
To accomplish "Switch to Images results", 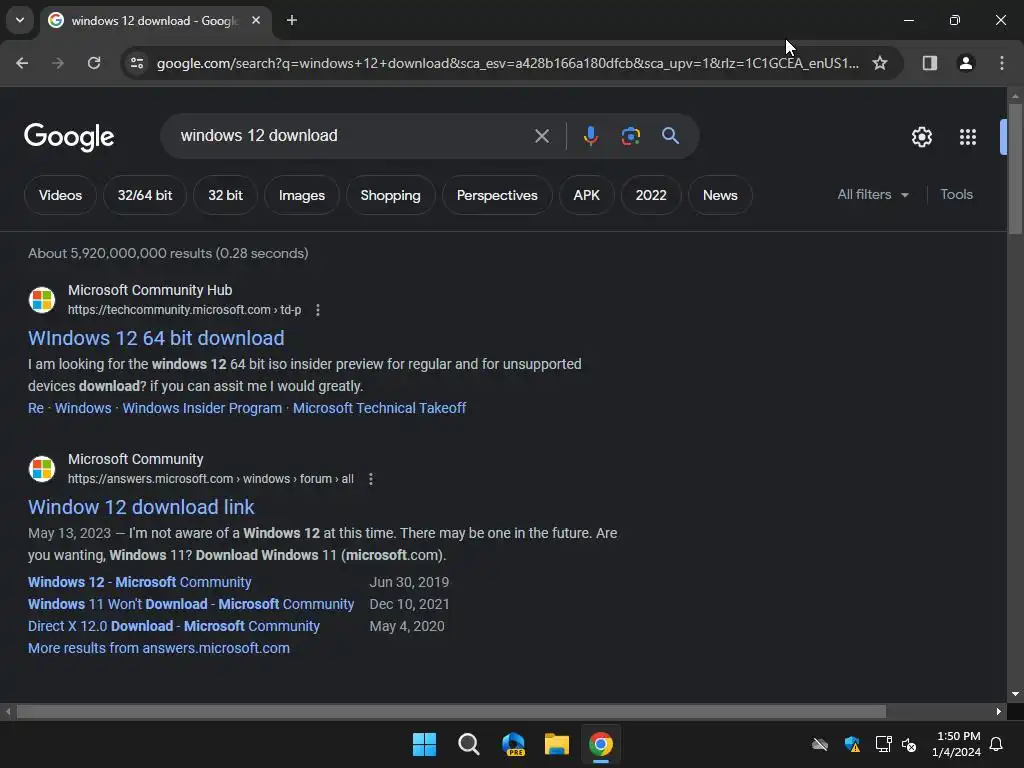I will pos(302,195).
